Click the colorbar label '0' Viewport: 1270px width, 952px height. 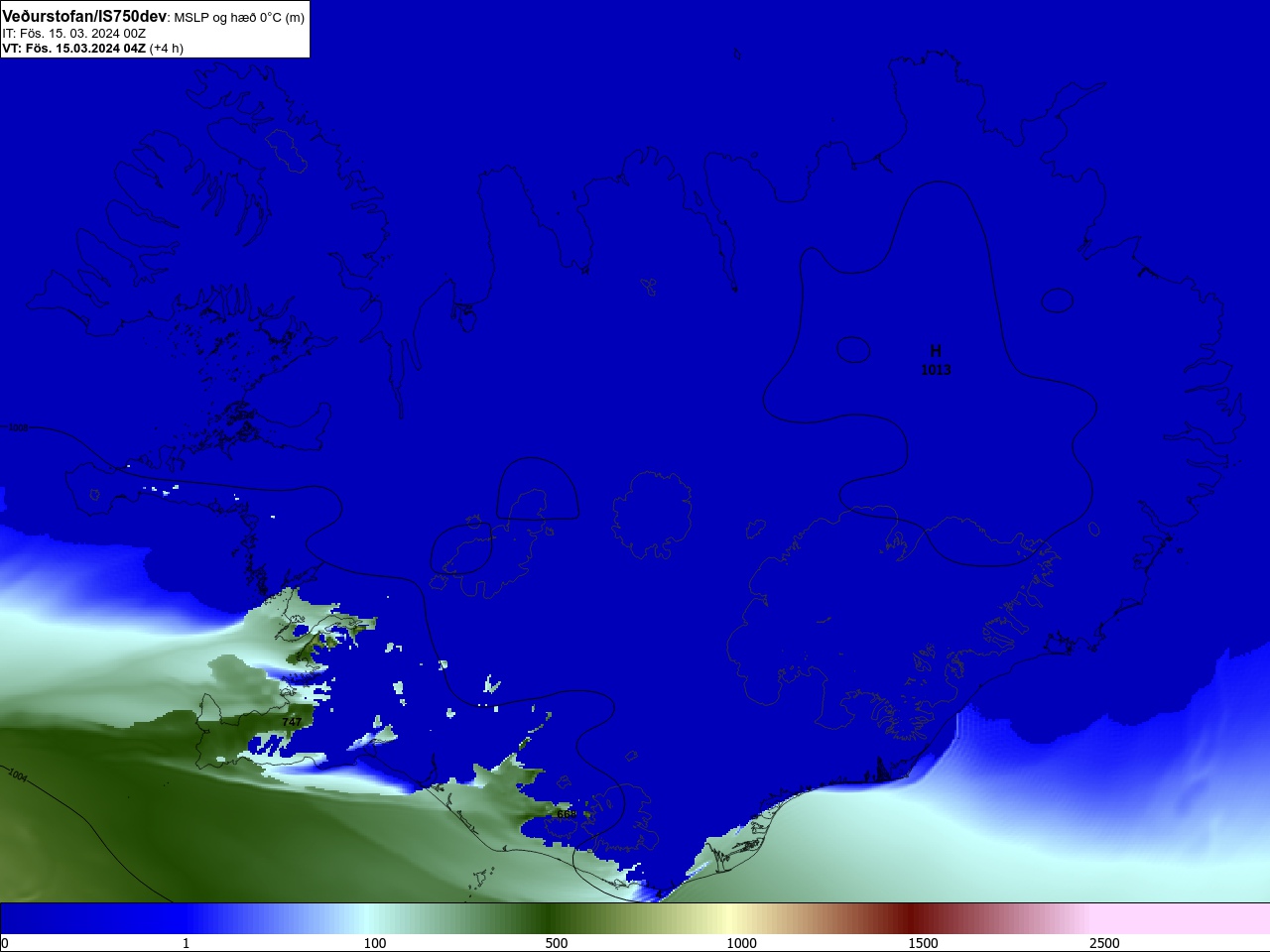(x=5, y=943)
